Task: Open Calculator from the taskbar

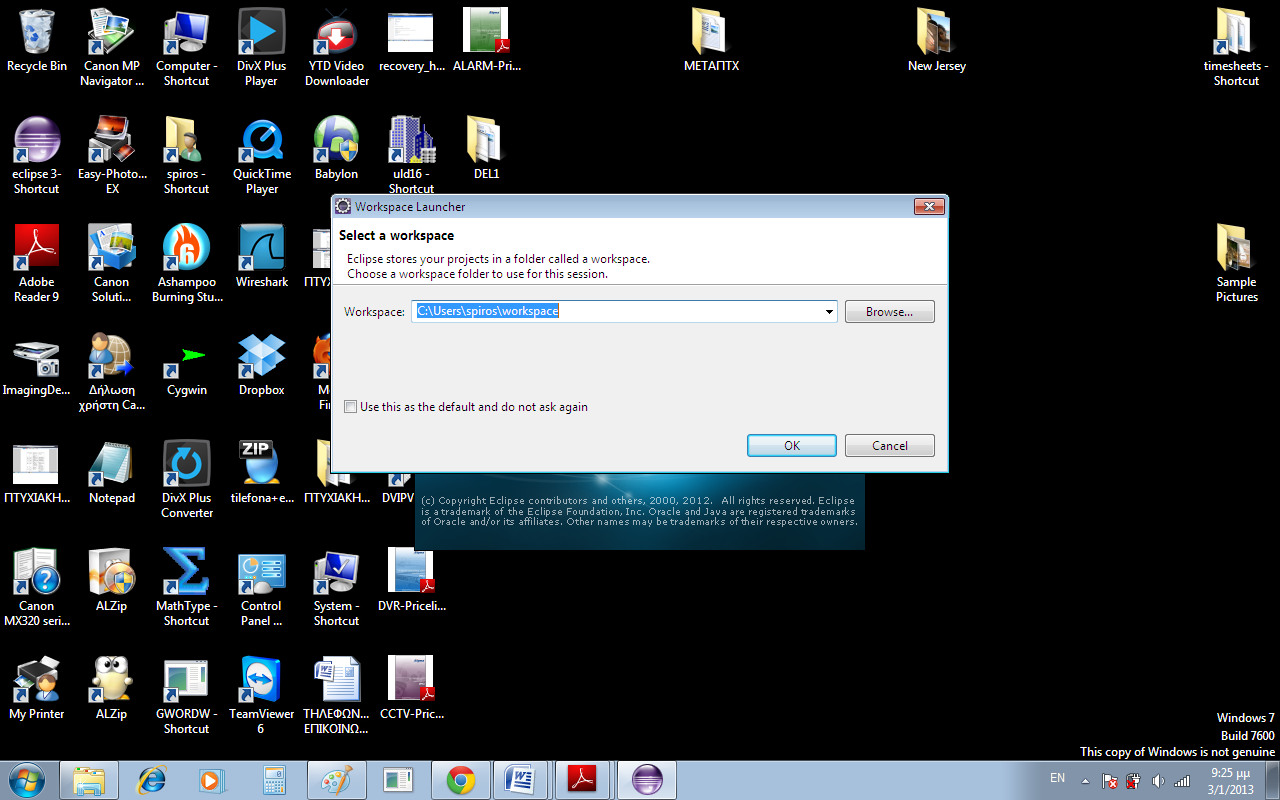Action: [x=274, y=780]
